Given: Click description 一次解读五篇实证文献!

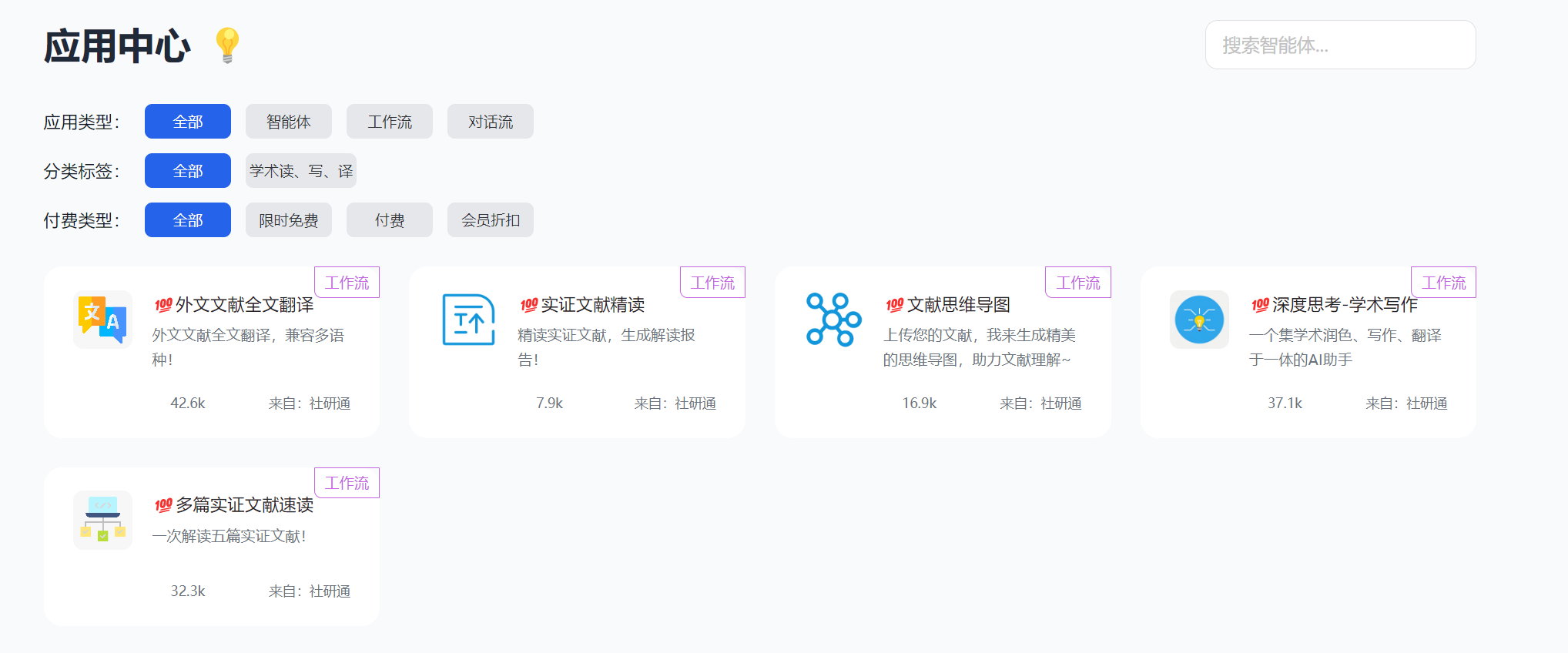Looking at the screenshot, I should [x=229, y=536].
